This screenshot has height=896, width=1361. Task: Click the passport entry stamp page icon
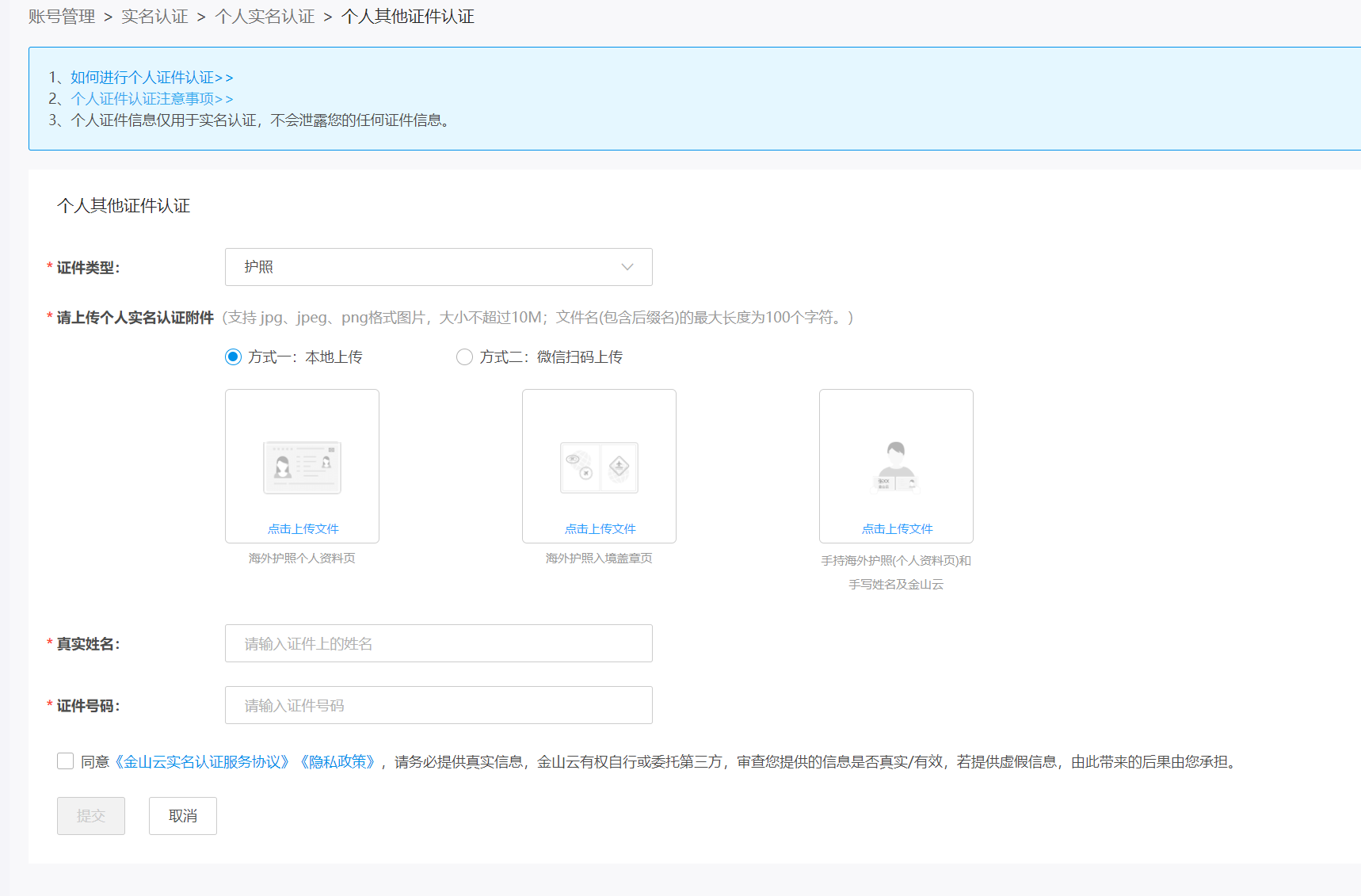click(x=599, y=467)
